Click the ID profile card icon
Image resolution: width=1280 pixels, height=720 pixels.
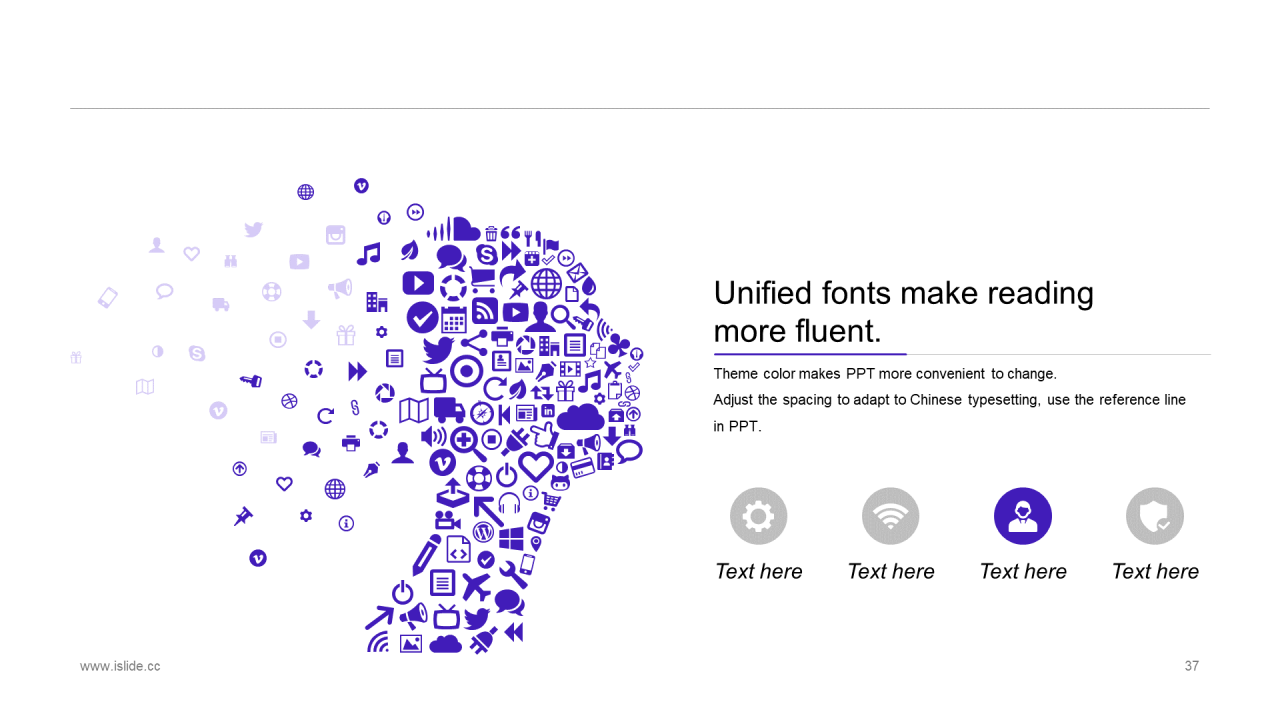[x=501, y=361]
